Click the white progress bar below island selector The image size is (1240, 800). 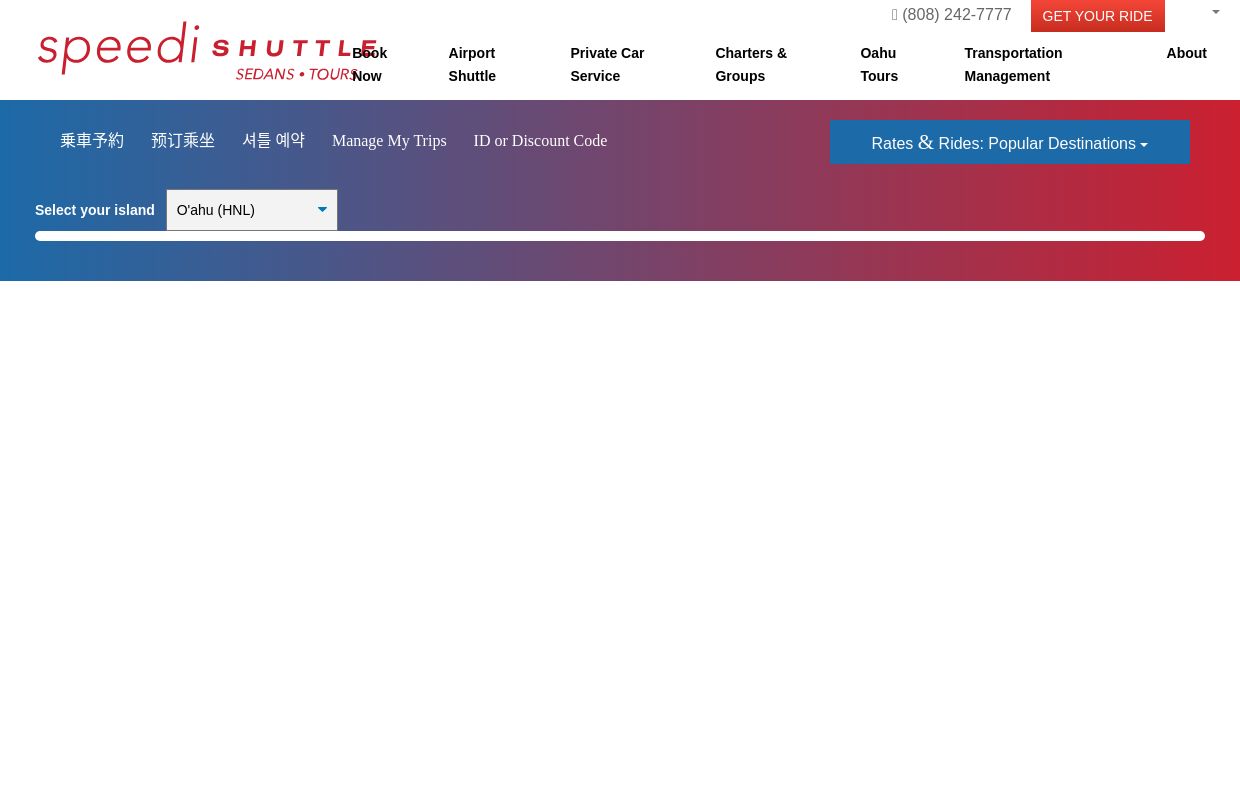[x=620, y=236]
